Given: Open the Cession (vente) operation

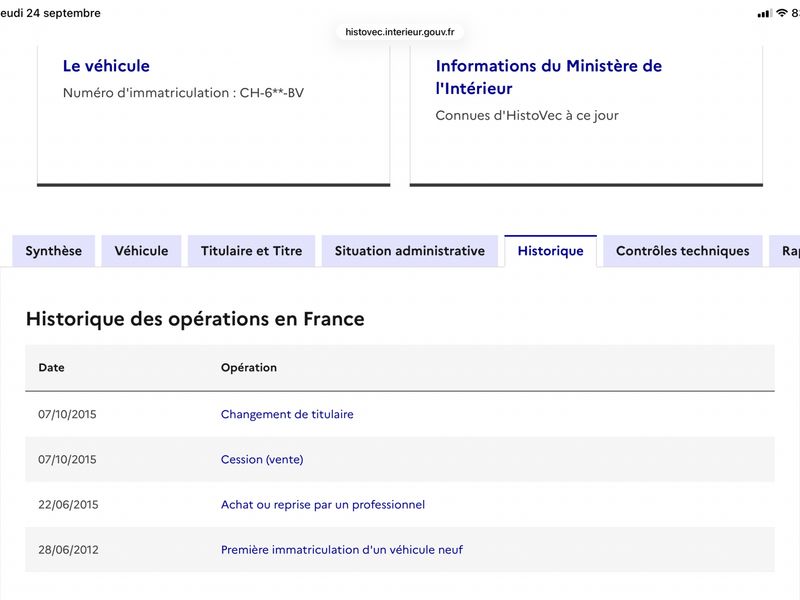Looking at the screenshot, I should (262, 459).
